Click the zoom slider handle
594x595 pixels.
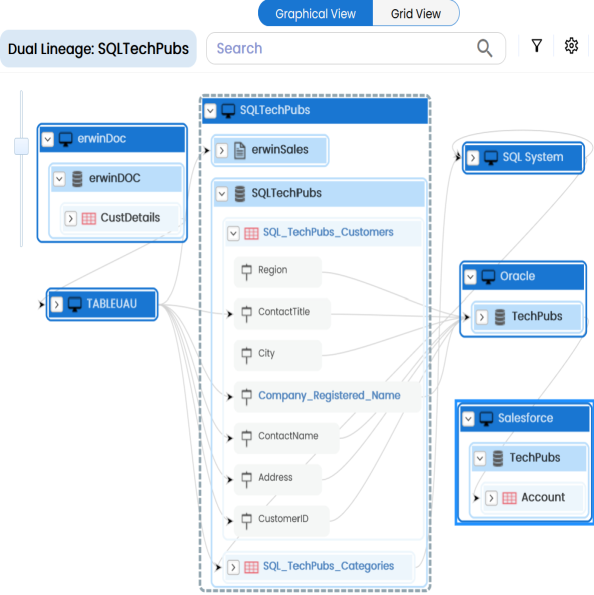click(x=21, y=146)
